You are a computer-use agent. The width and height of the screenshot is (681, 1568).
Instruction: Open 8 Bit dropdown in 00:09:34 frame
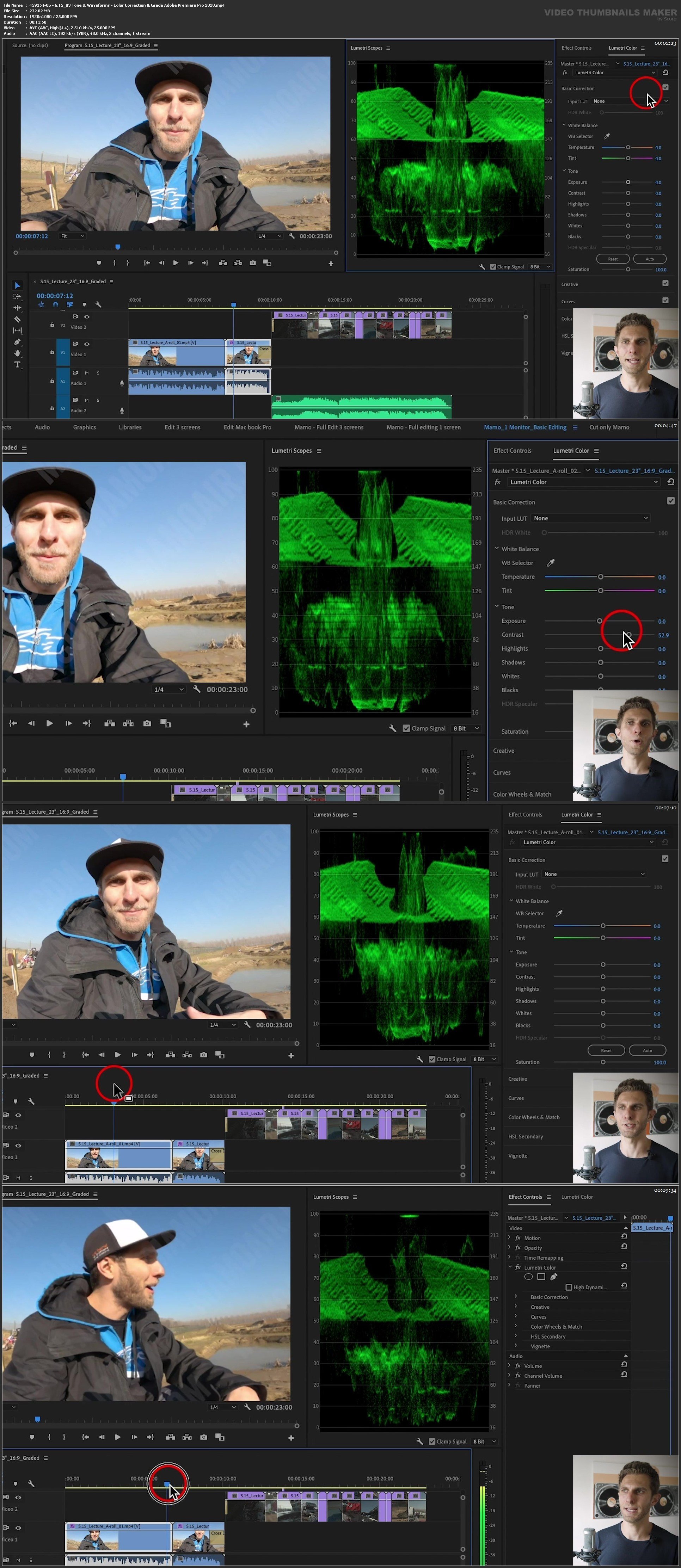click(484, 1442)
